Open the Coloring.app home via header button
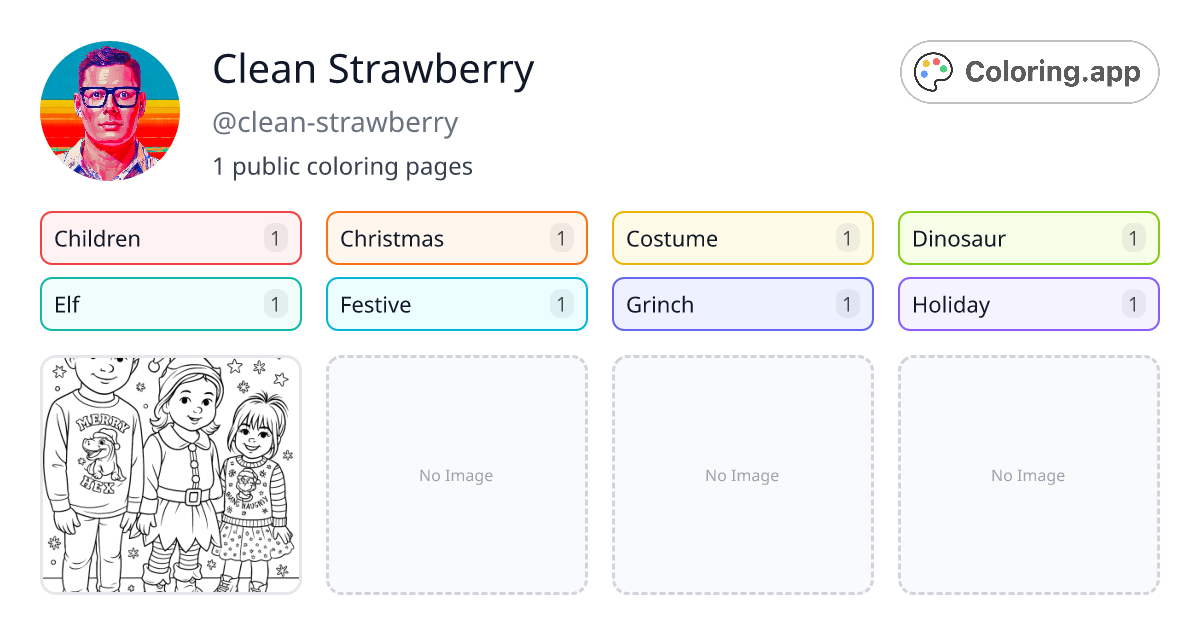This screenshot has height=630, width=1200. tap(1029, 71)
